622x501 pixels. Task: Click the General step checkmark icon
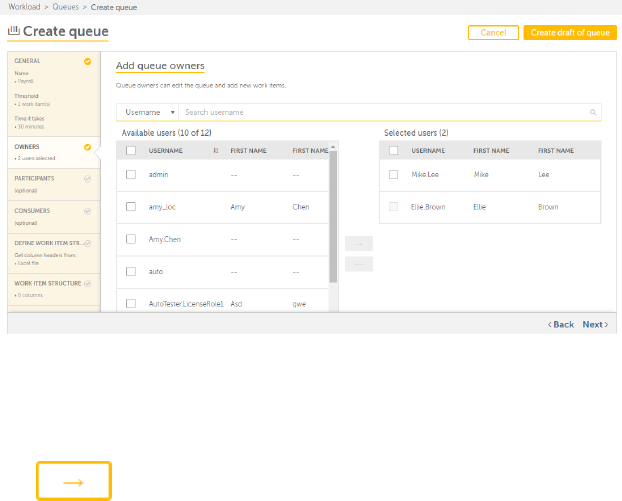tap(88, 62)
